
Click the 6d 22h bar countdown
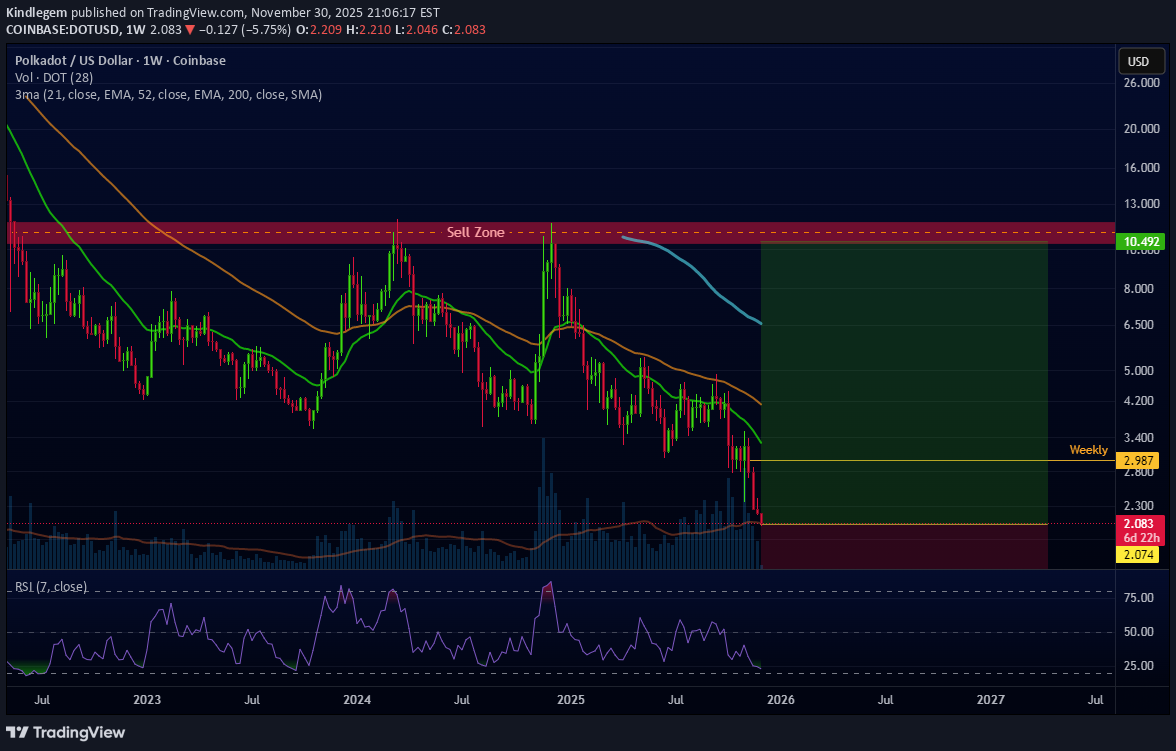1139,538
